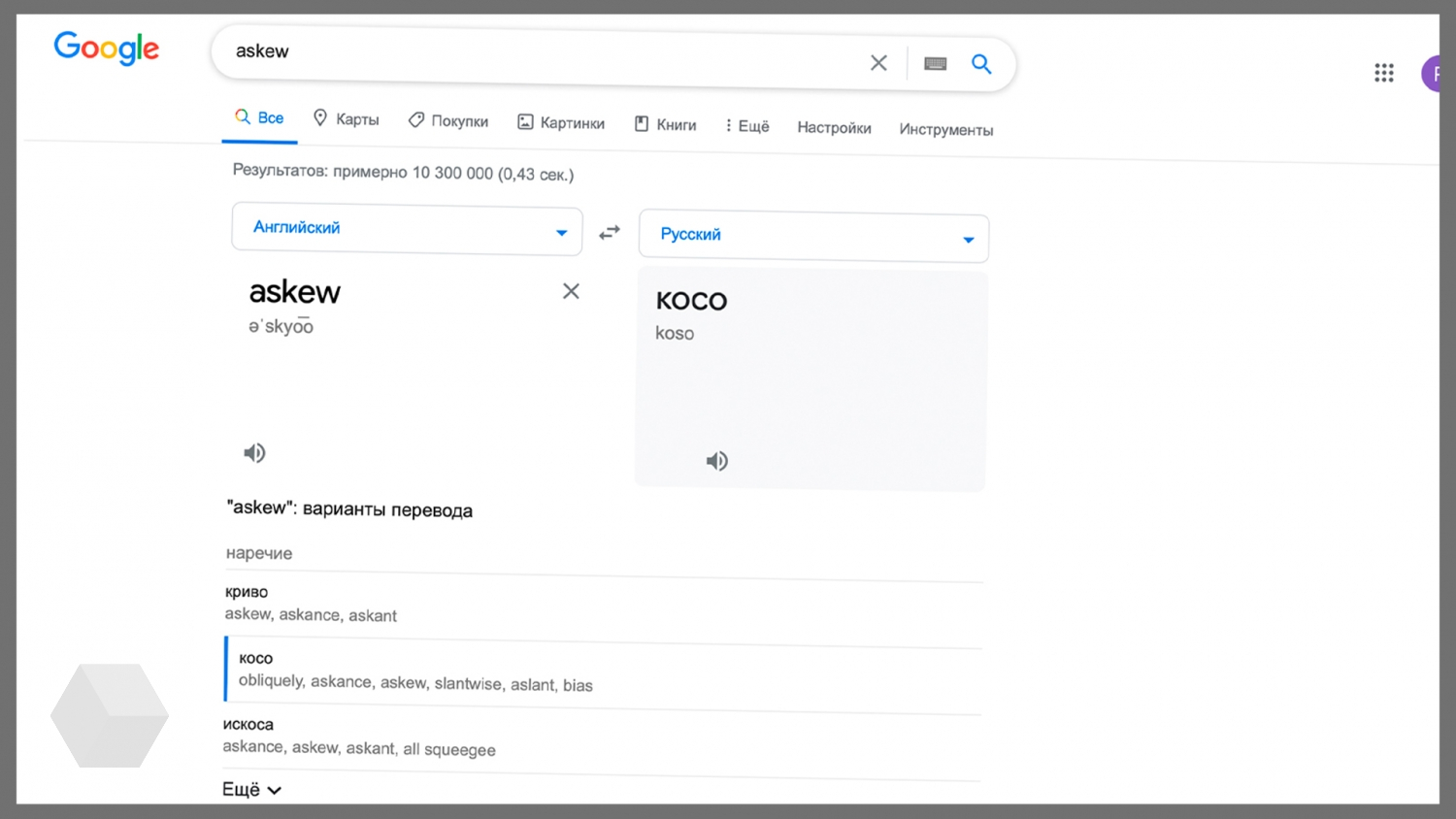This screenshot has height=819, width=1456.
Task: Click the translated word косо
Action: (x=691, y=300)
